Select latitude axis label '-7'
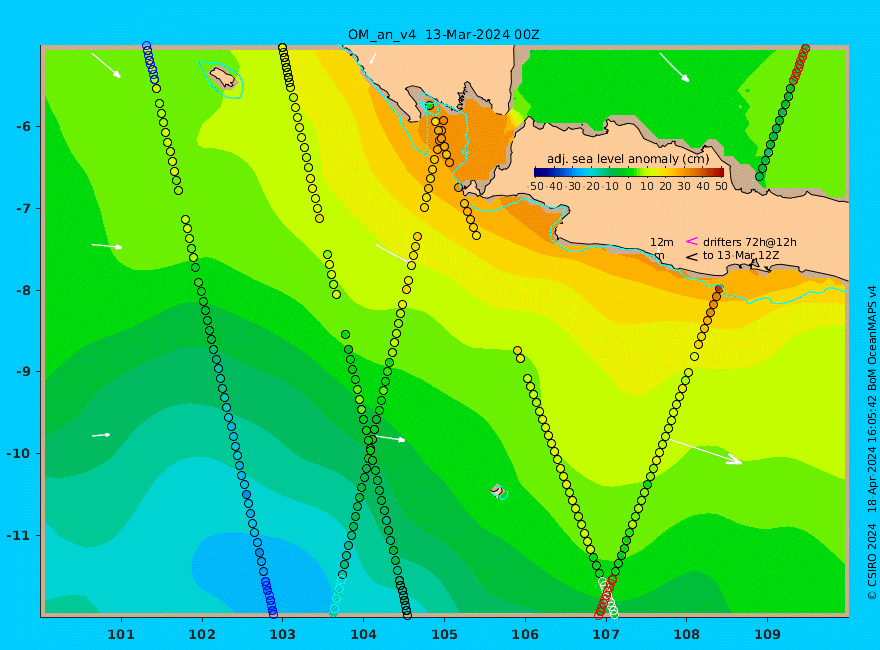 click(24, 208)
